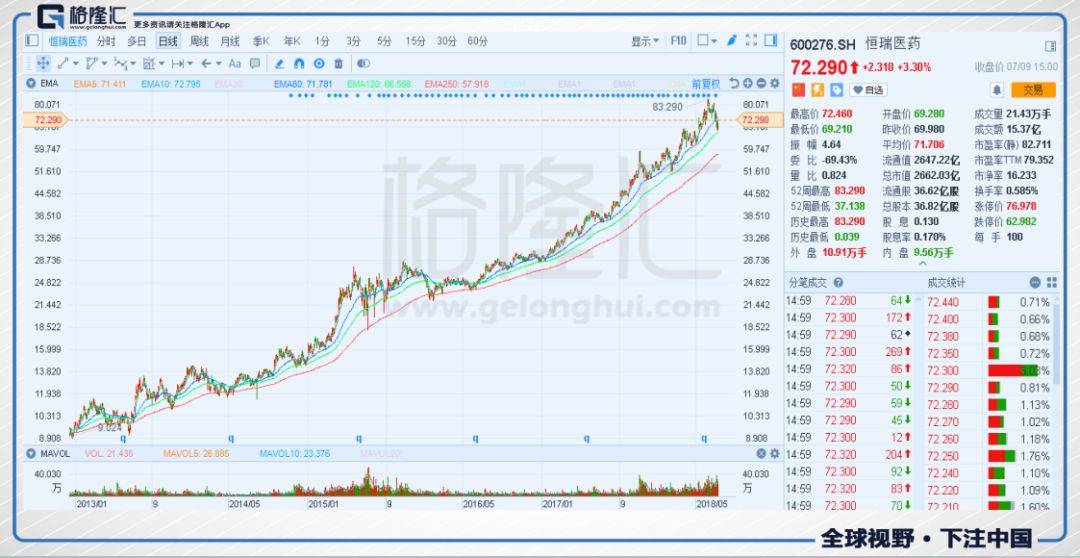Viewport: 1080px width, 558px height.
Task: Select the text annotation Aa tool
Action: point(235,64)
